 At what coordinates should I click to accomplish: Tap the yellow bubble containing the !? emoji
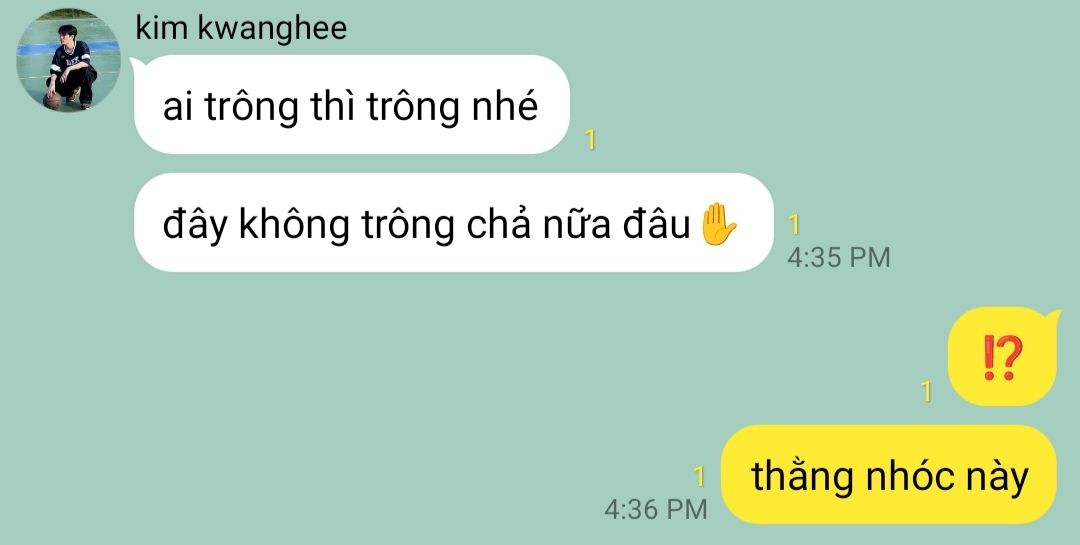(x=1002, y=356)
